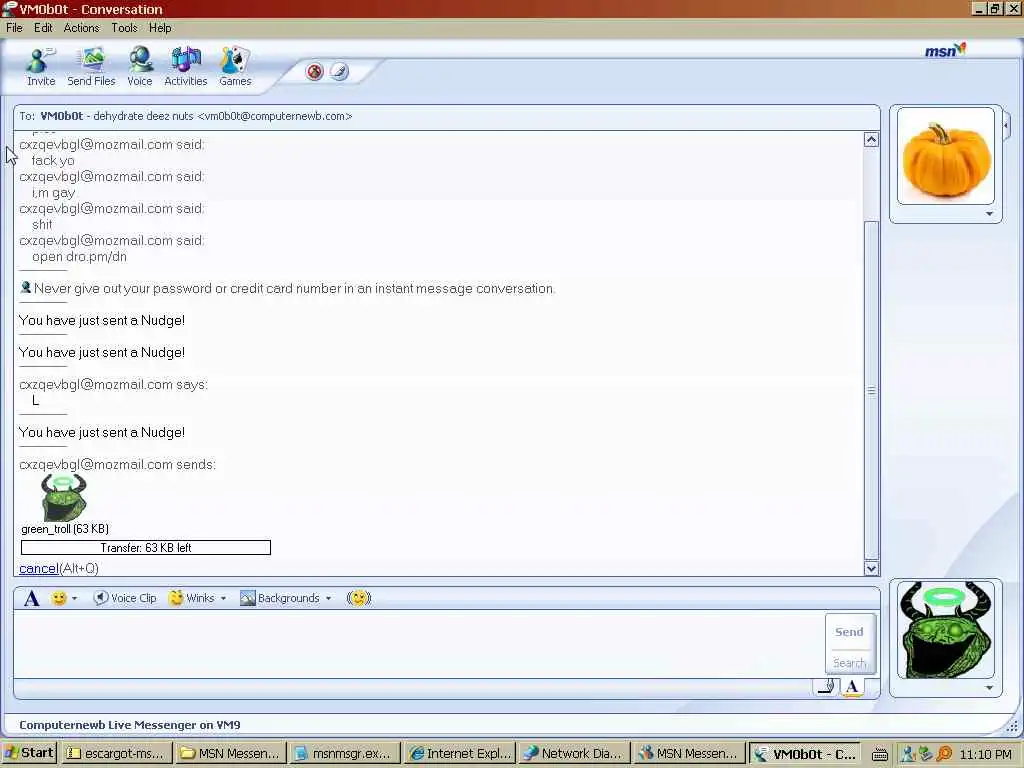Open the Actions menu
The height and width of the screenshot is (768, 1024).
tap(81, 27)
